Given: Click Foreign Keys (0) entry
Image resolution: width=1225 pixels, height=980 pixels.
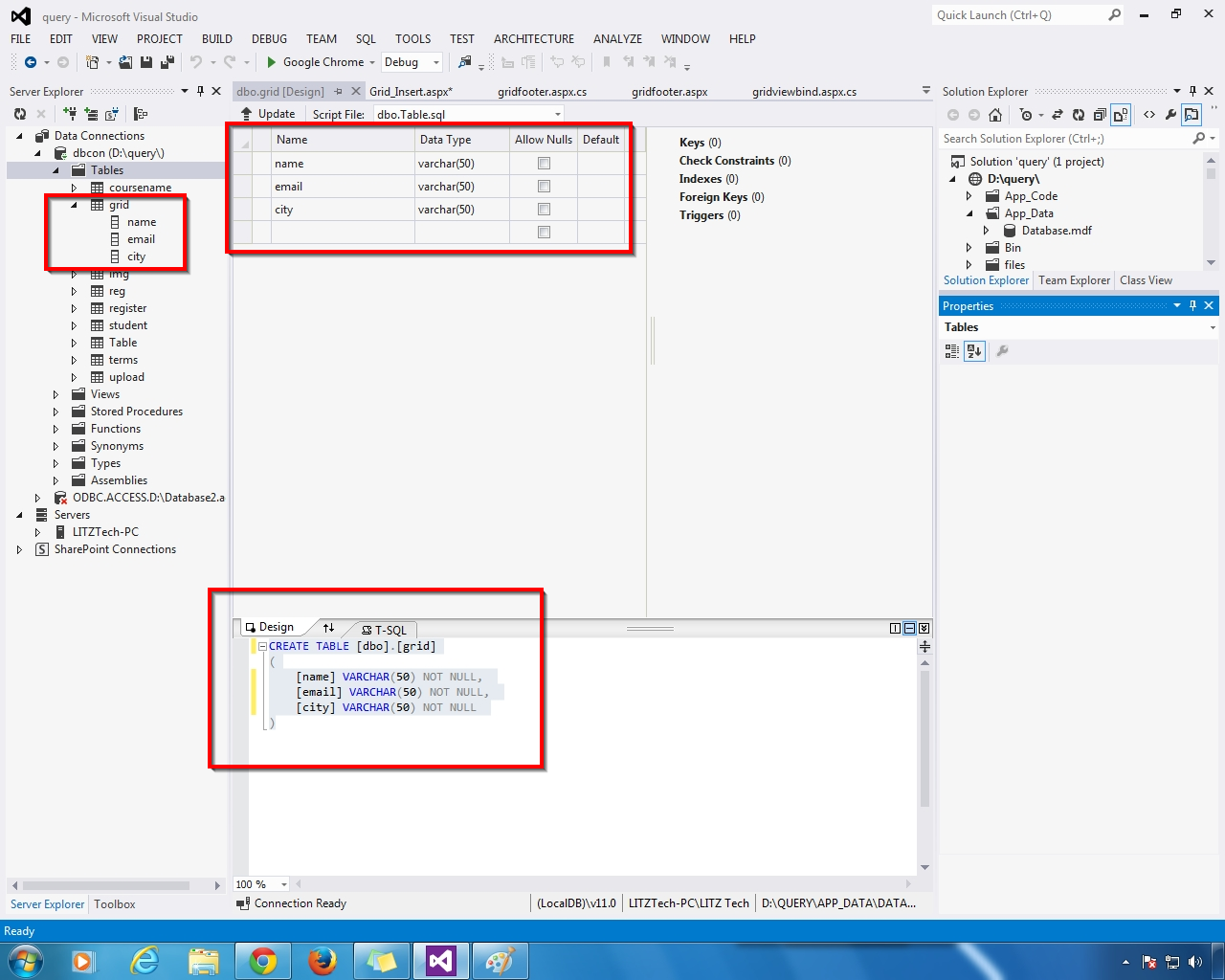Looking at the screenshot, I should 722,197.
